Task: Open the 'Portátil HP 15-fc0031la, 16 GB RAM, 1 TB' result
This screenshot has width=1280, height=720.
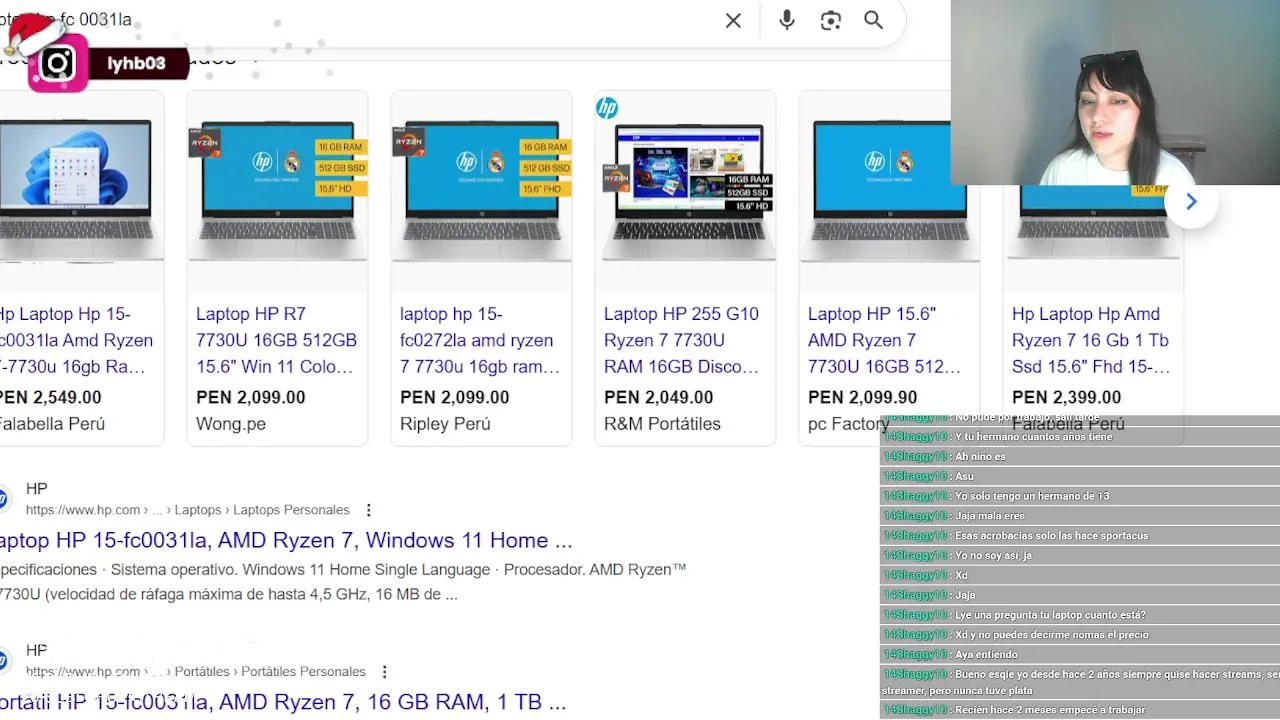Action: (x=283, y=703)
